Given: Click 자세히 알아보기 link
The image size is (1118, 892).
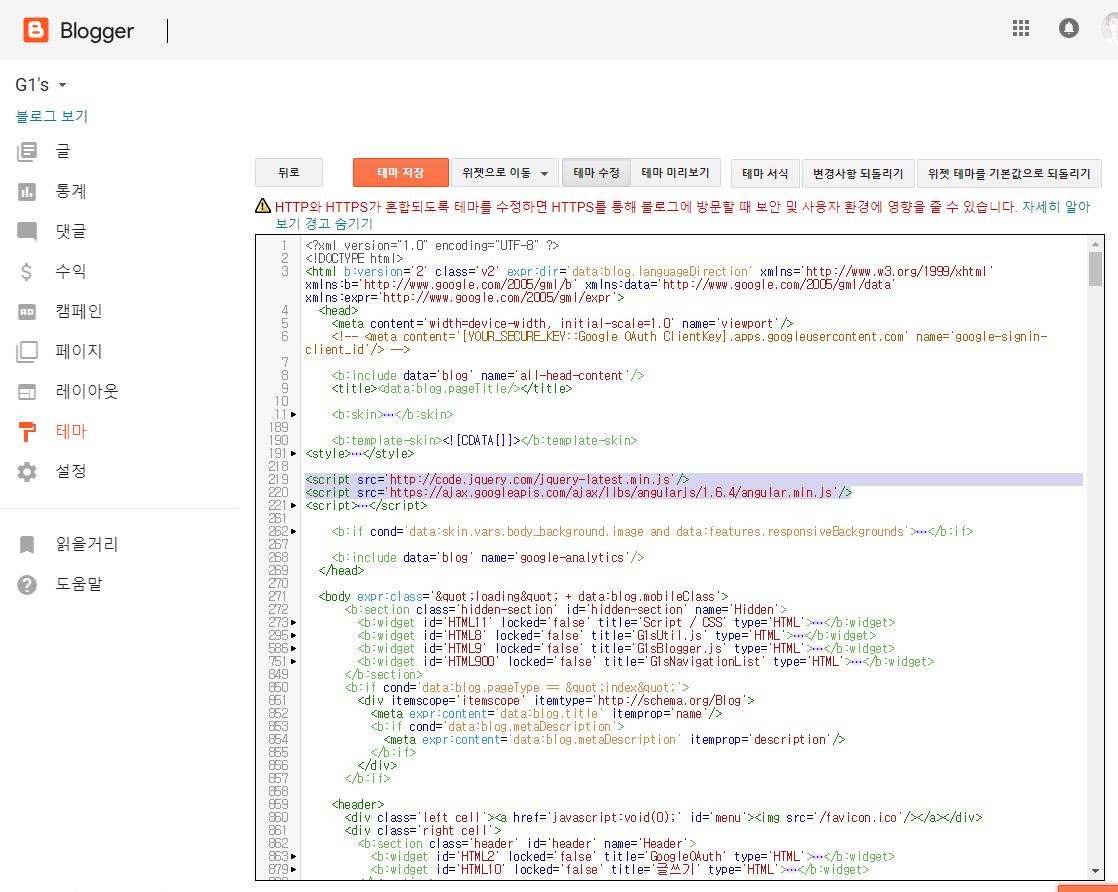Looking at the screenshot, I should pos(1056,207).
